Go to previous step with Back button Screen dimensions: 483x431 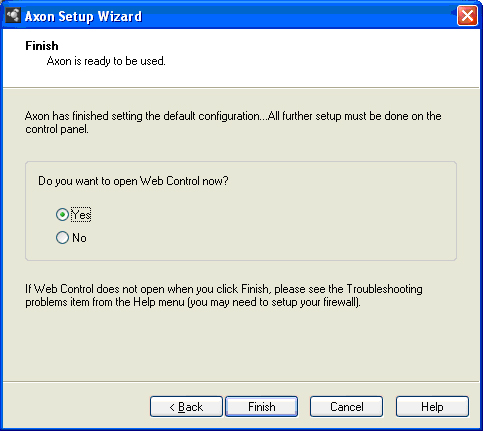[x=186, y=407]
